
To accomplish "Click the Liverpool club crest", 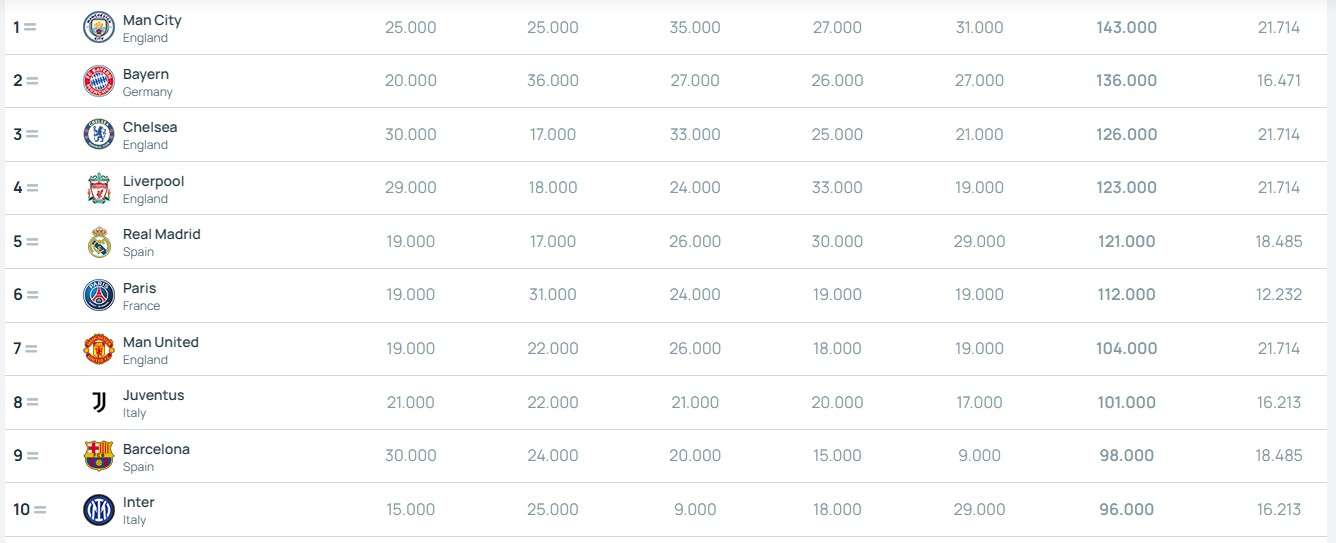I will tap(98, 188).
